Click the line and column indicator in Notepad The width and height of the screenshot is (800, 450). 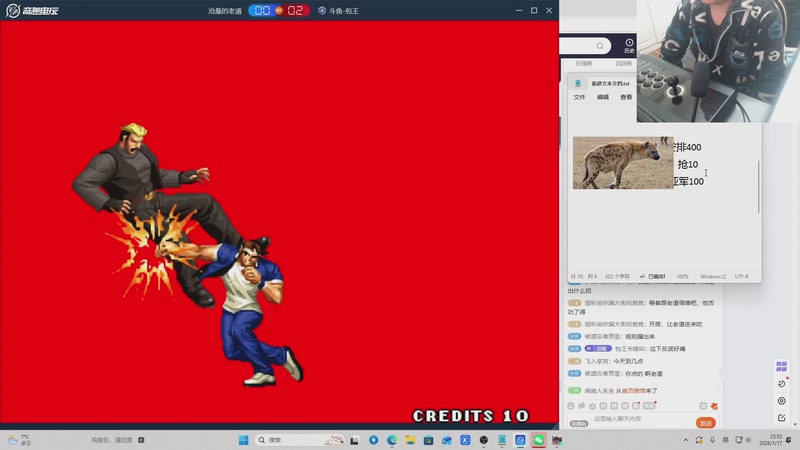coord(584,277)
